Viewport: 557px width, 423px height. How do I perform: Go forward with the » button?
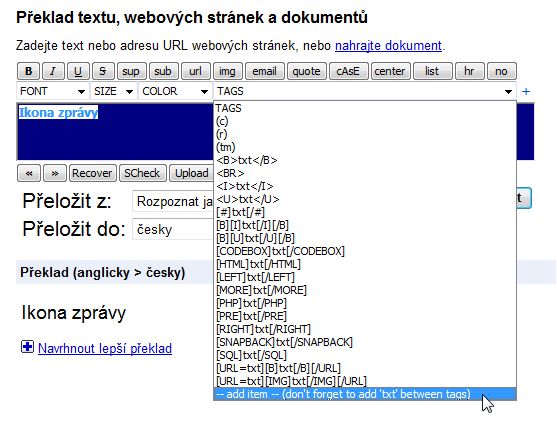pyautogui.click(x=55, y=173)
